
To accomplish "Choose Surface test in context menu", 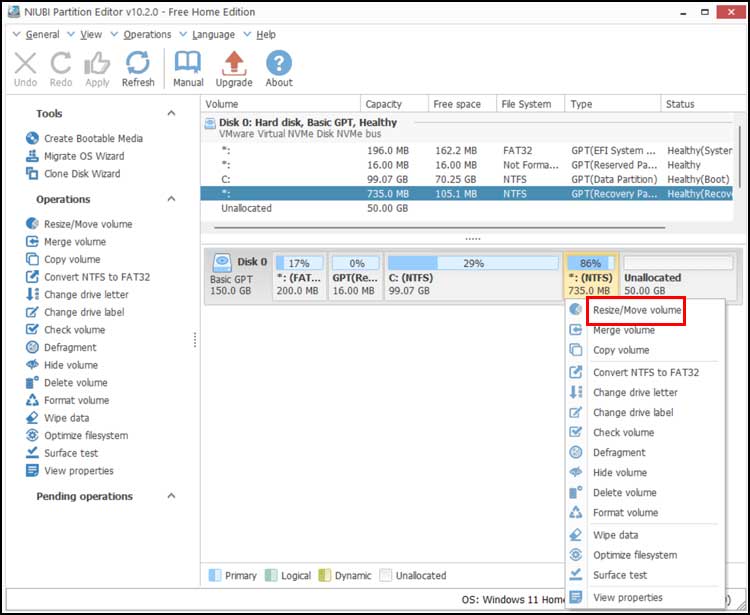I will [x=645, y=575].
